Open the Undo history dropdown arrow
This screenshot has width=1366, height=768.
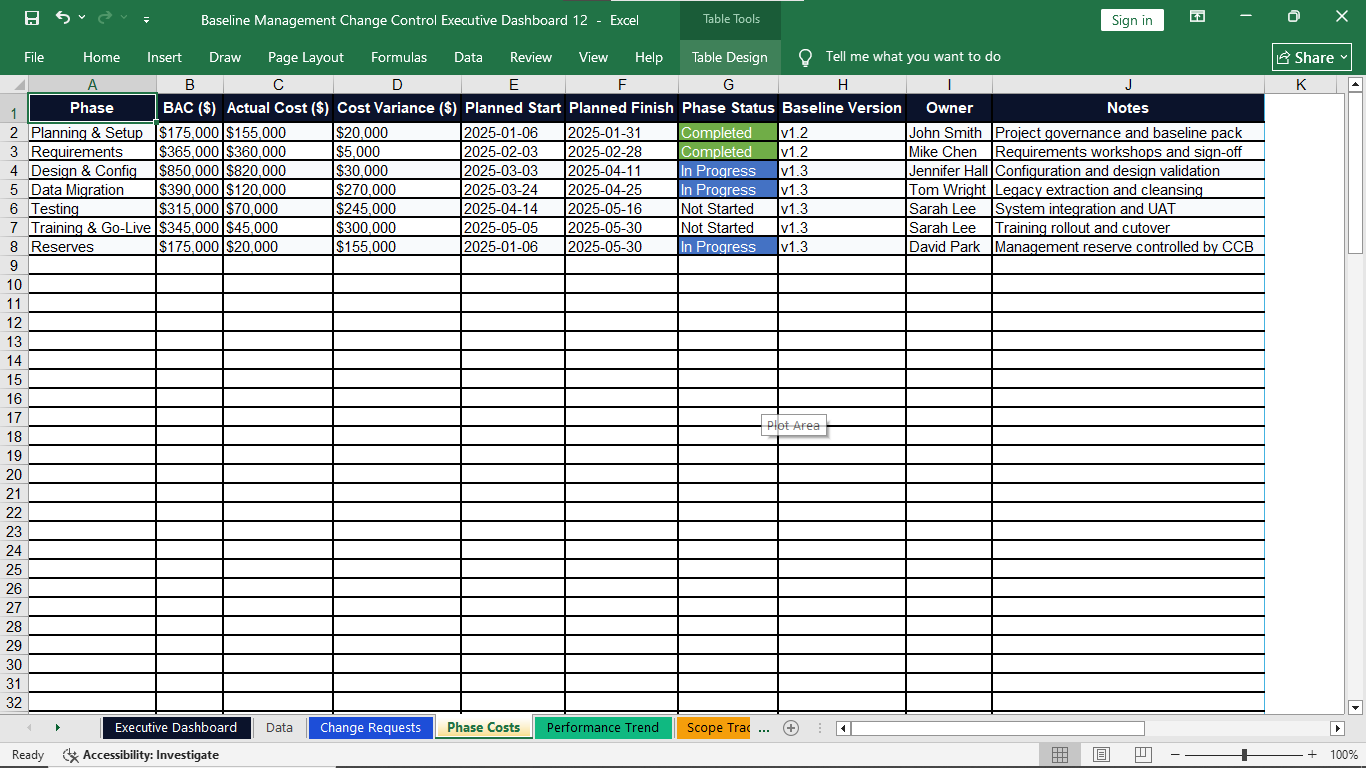pyautogui.click(x=82, y=18)
